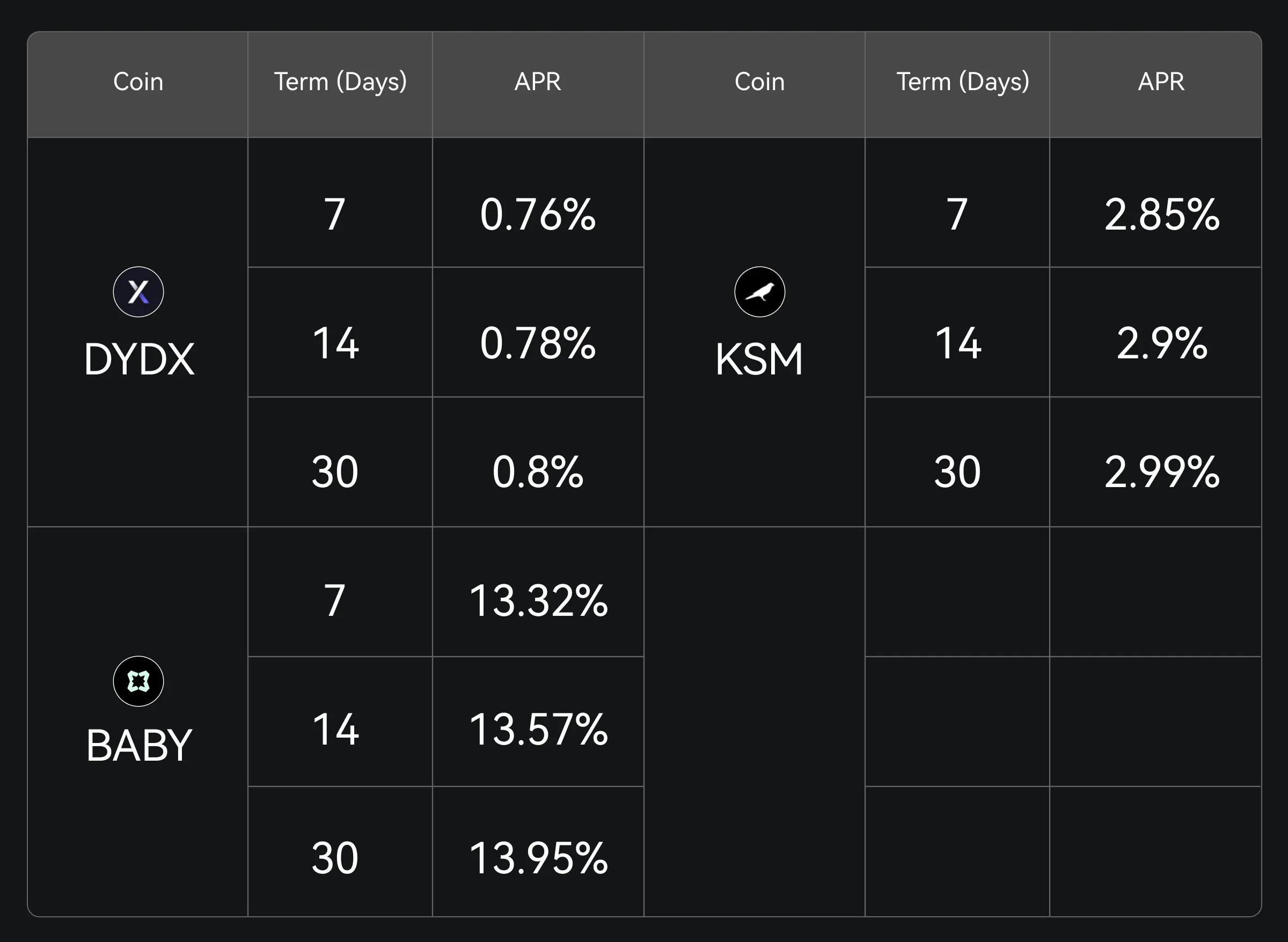
Task: Select KSM APR value 2.9%
Action: [x=1161, y=344]
